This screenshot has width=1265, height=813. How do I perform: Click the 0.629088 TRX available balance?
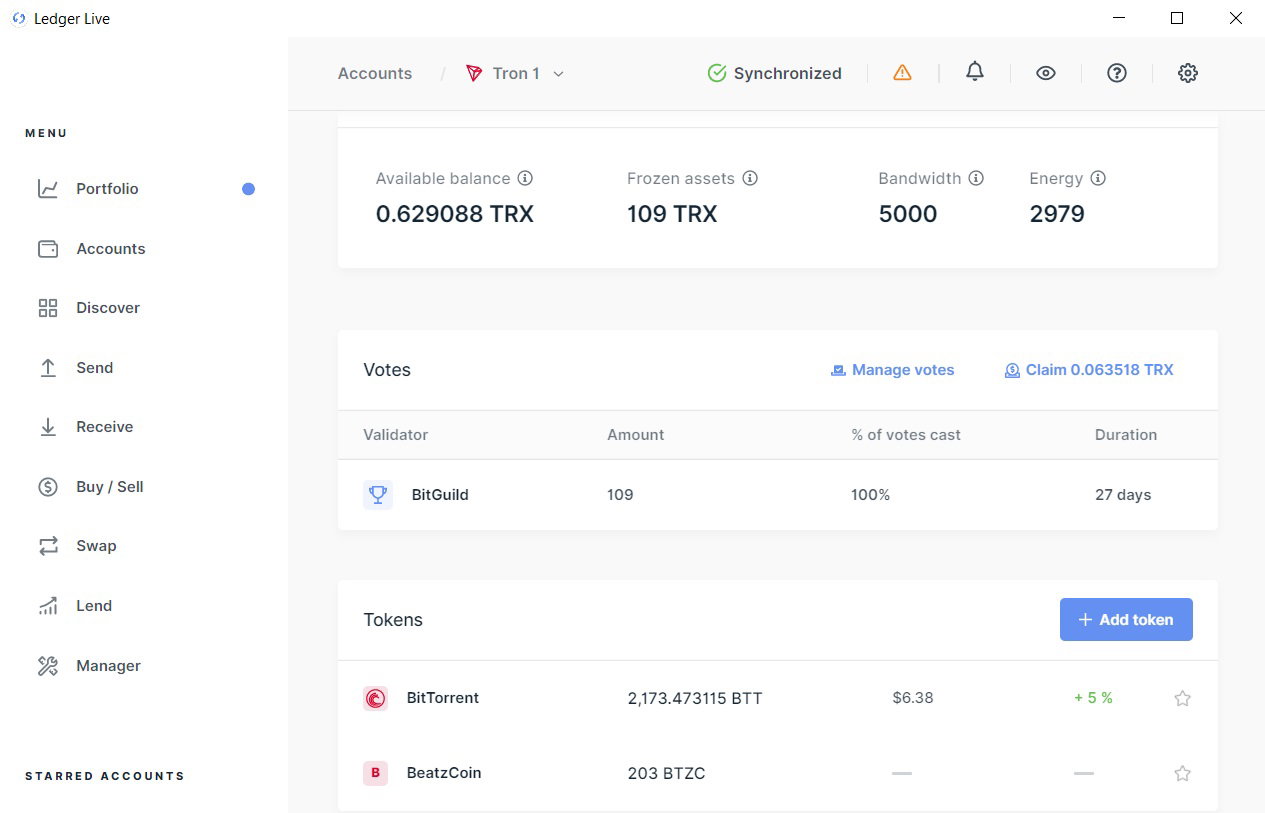pyautogui.click(x=455, y=214)
